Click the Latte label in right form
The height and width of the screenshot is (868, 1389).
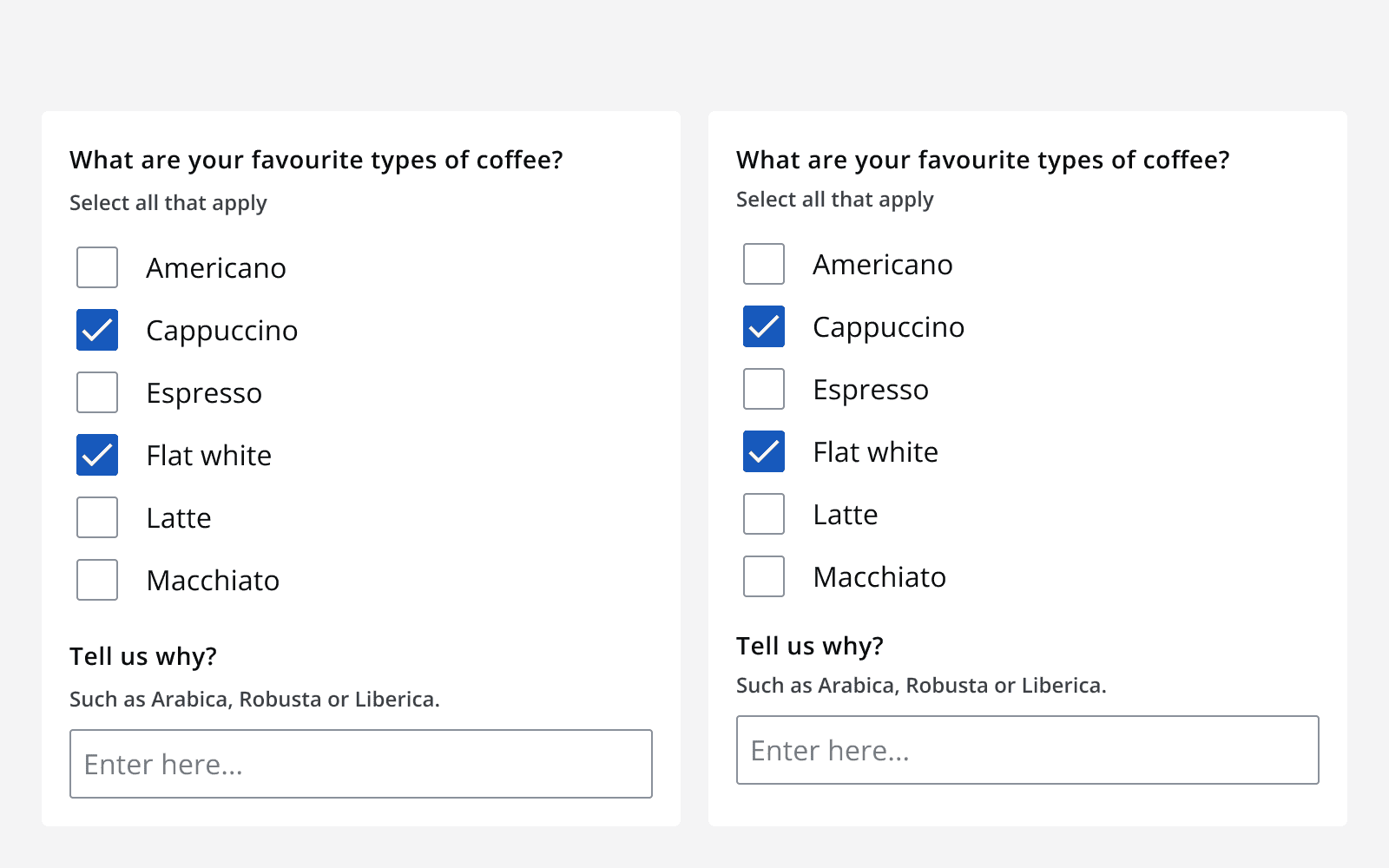[845, 513]
